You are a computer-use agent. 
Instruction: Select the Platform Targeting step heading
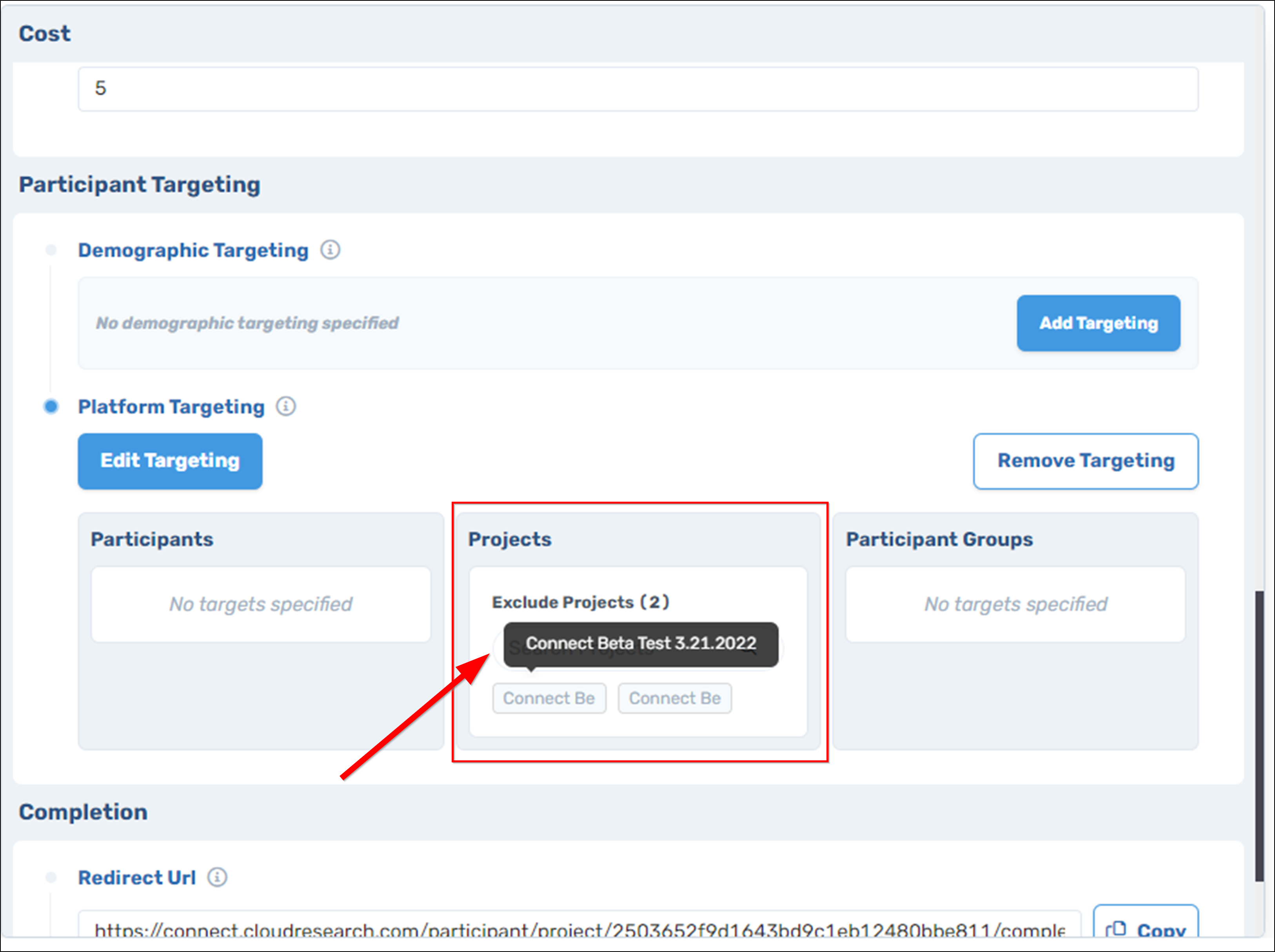click(171, 406)
